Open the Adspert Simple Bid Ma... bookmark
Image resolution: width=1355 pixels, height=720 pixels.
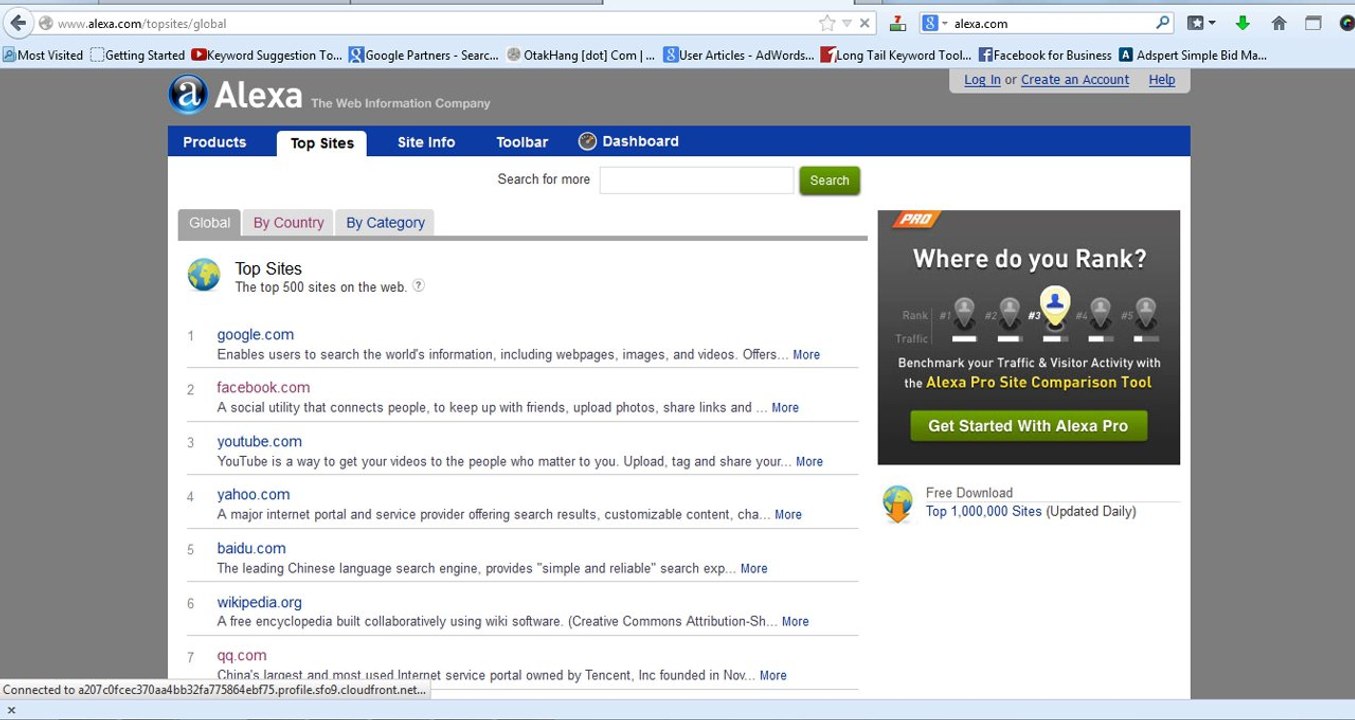coord(1193,55)
